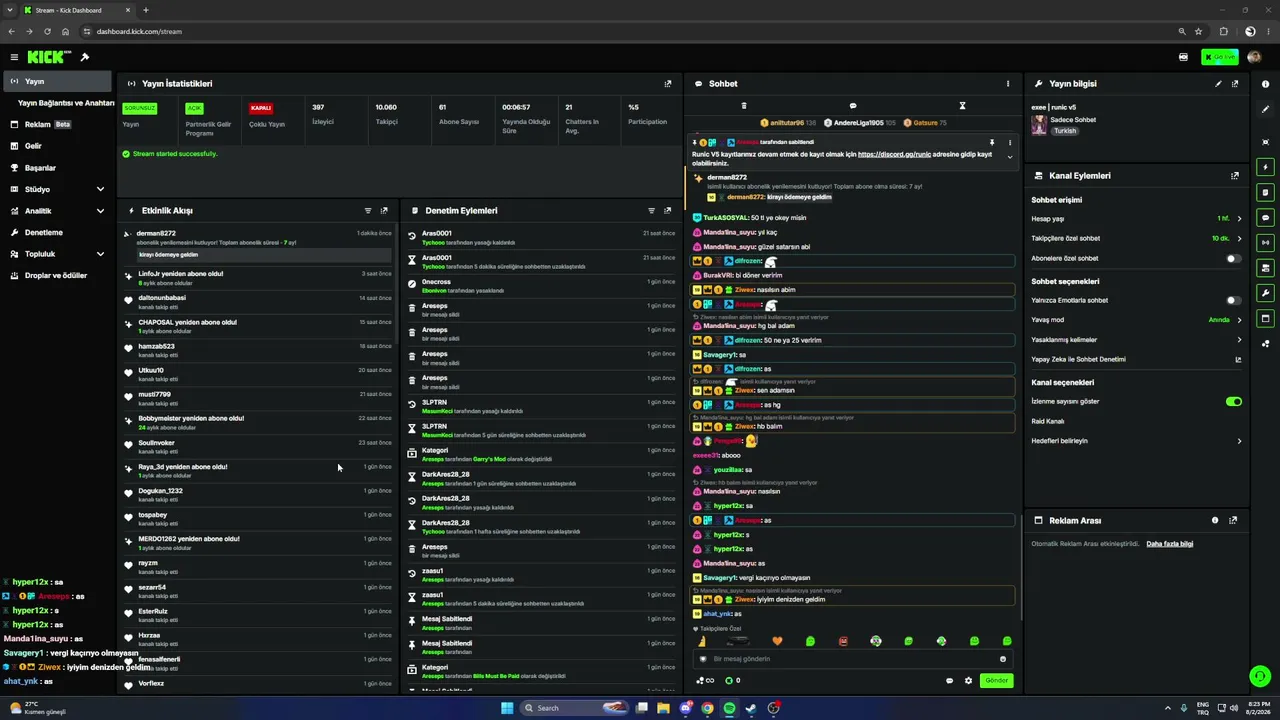Open the Sohbet three-dot options menu
The width and height of the screenshot is (1280, 720).
[1008, 84]
